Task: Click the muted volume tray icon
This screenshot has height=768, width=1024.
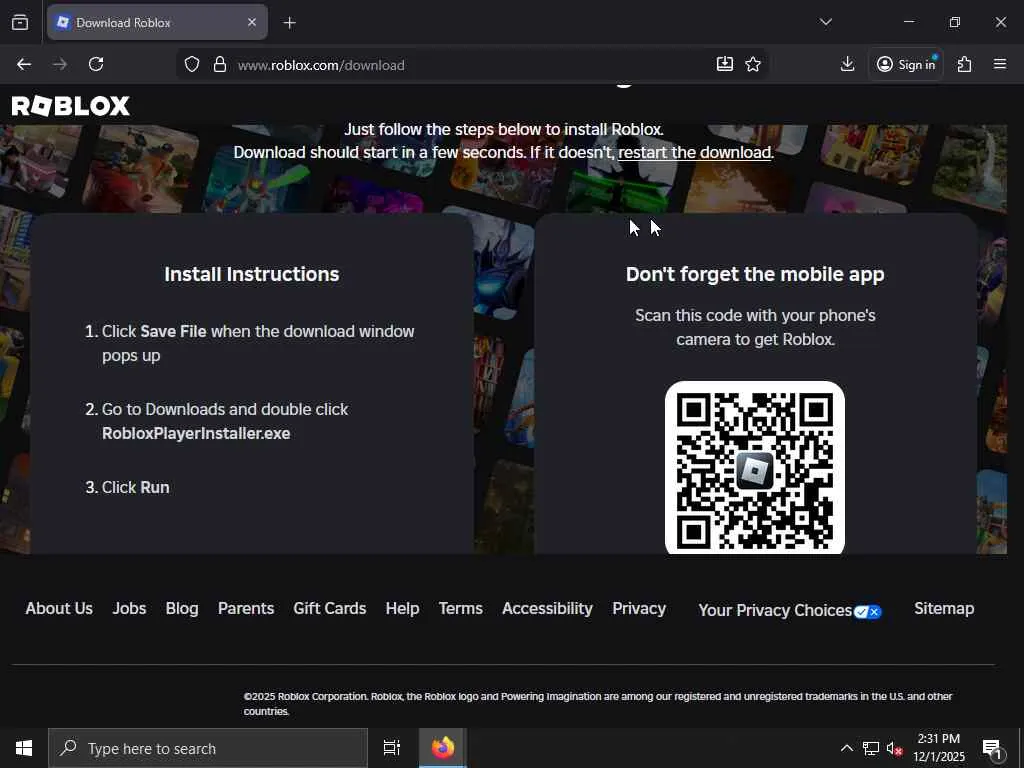Action: pyautogui.click(x=894, y=748)
